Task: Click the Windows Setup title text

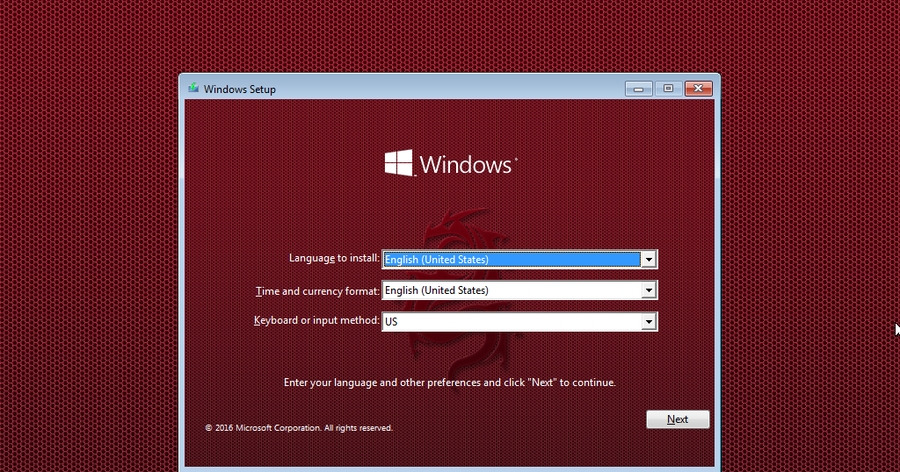Action: point(239,89)
